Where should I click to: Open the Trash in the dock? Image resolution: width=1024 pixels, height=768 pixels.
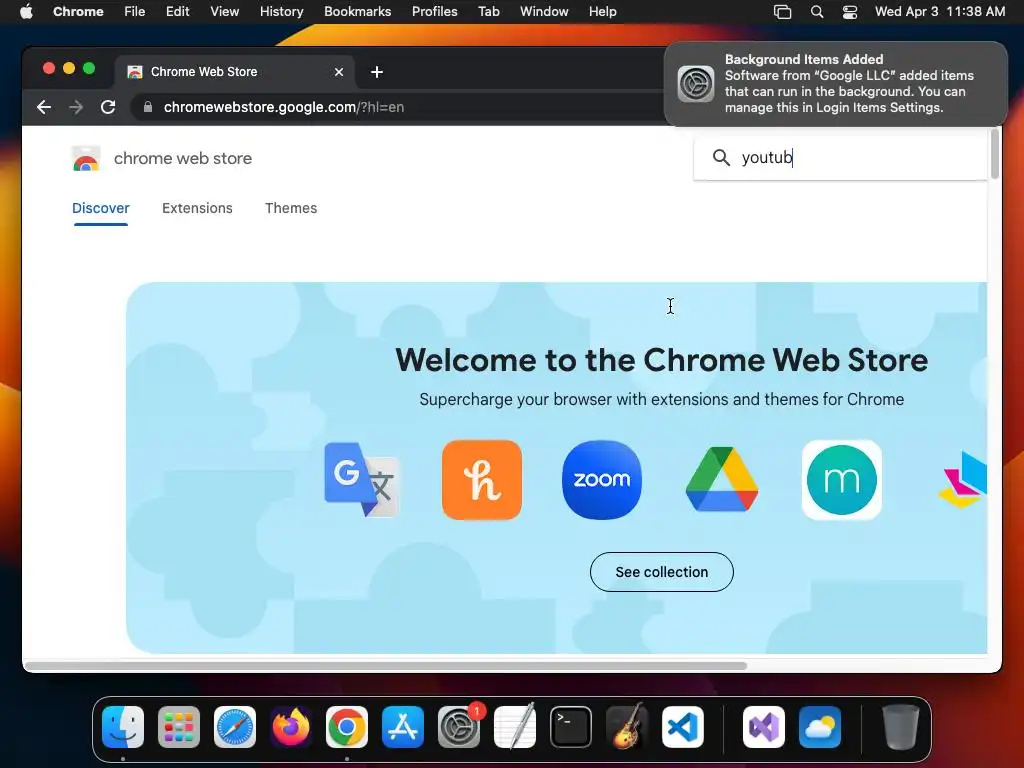901,727
